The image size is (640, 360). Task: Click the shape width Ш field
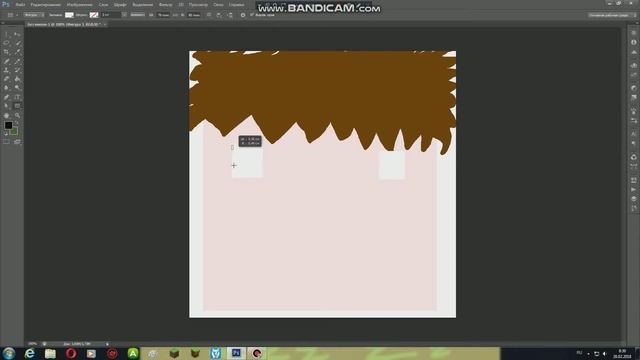(163, 15)
